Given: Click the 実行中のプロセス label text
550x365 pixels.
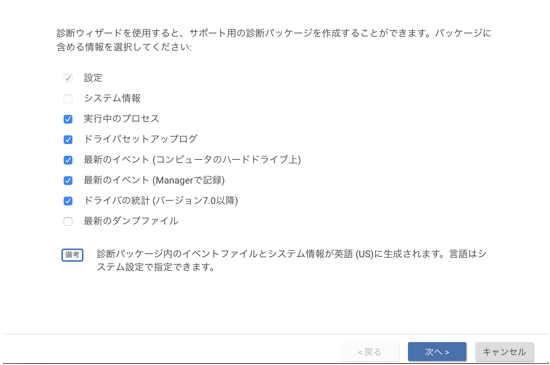Looking at the screenshot, I should 121,119.
